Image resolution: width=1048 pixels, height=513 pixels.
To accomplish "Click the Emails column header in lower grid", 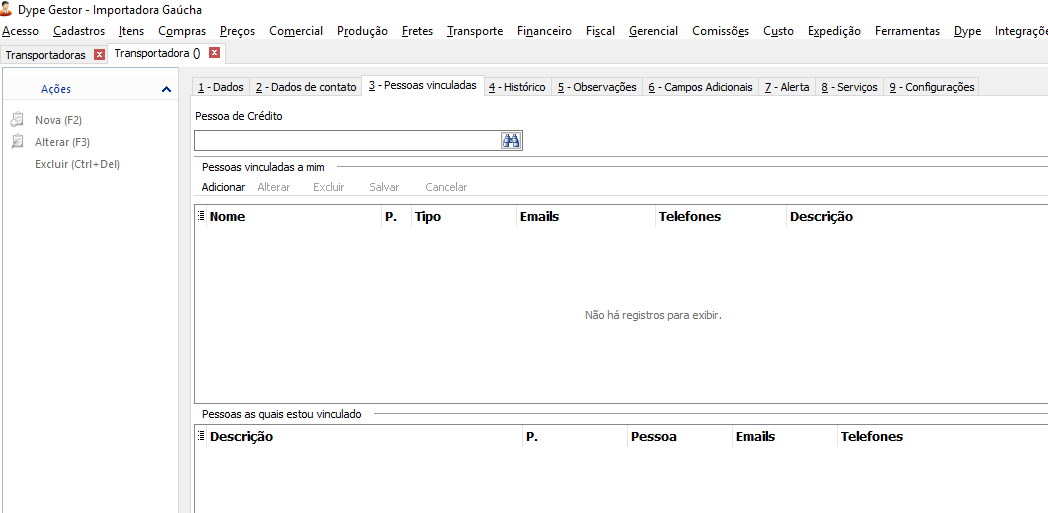I will click(x=785, y=436).
